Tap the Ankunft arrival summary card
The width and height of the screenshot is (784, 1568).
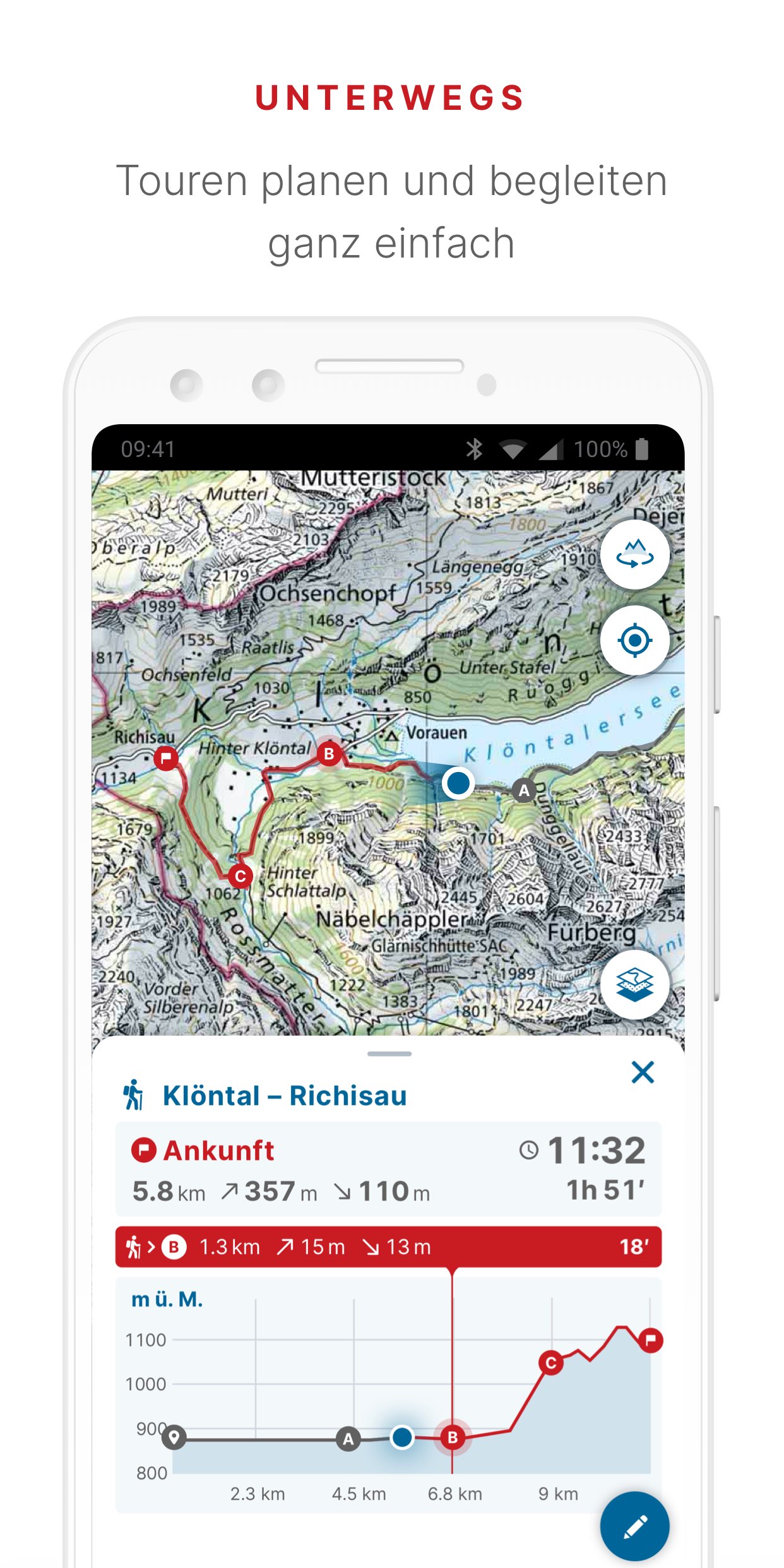[x=388, y=1169]
